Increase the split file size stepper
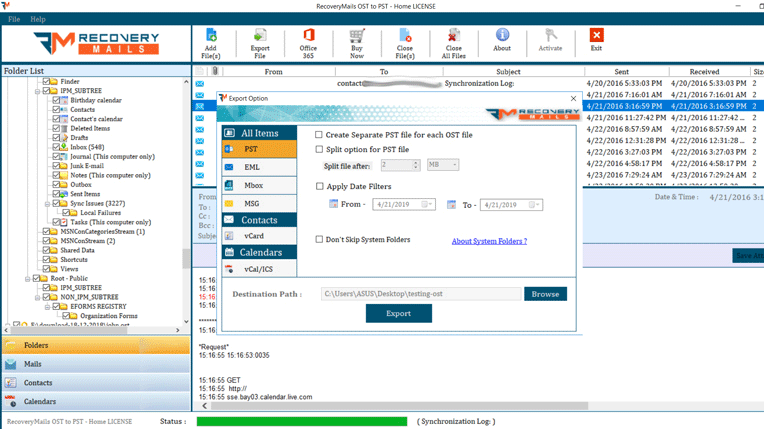Viewport: 764px width, 429px height. tap(416, 162)
